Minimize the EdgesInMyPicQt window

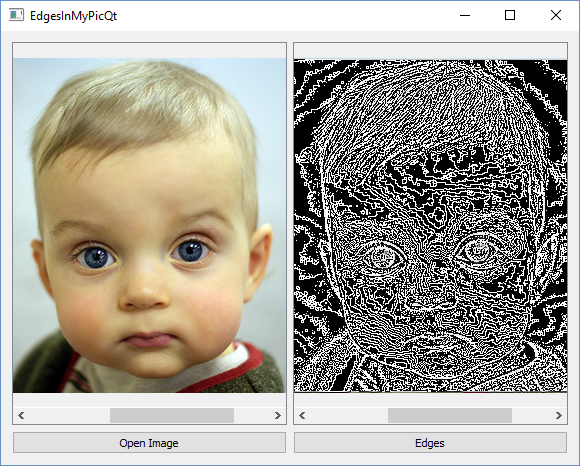tap(465, 16)
